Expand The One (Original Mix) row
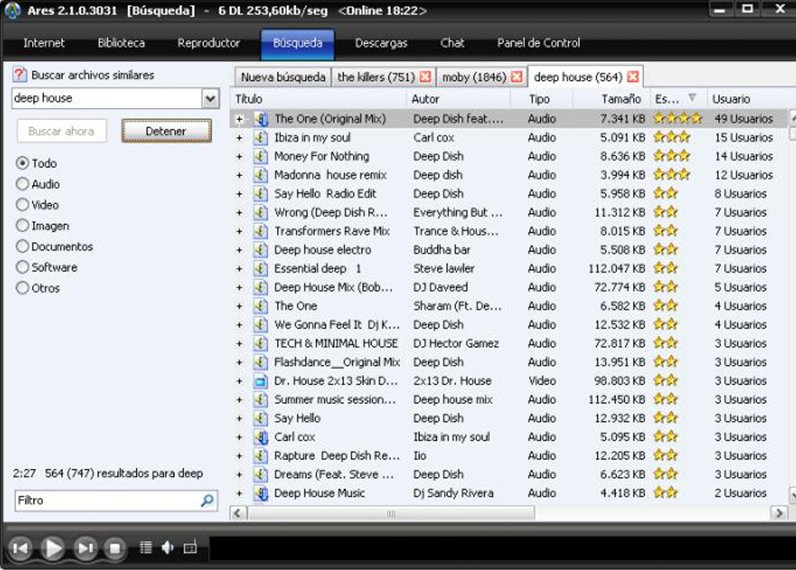Viewport: 796px width, 570px height. (x=239, y=119)
